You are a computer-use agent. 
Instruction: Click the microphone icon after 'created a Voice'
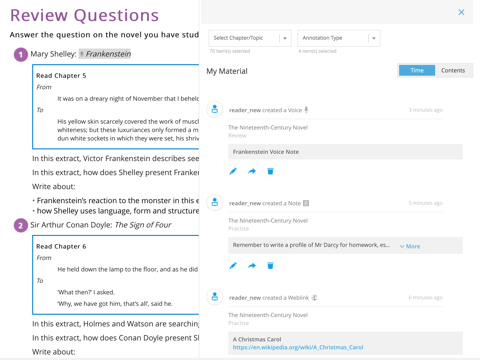pyautogui.click(x=306, y=110)
